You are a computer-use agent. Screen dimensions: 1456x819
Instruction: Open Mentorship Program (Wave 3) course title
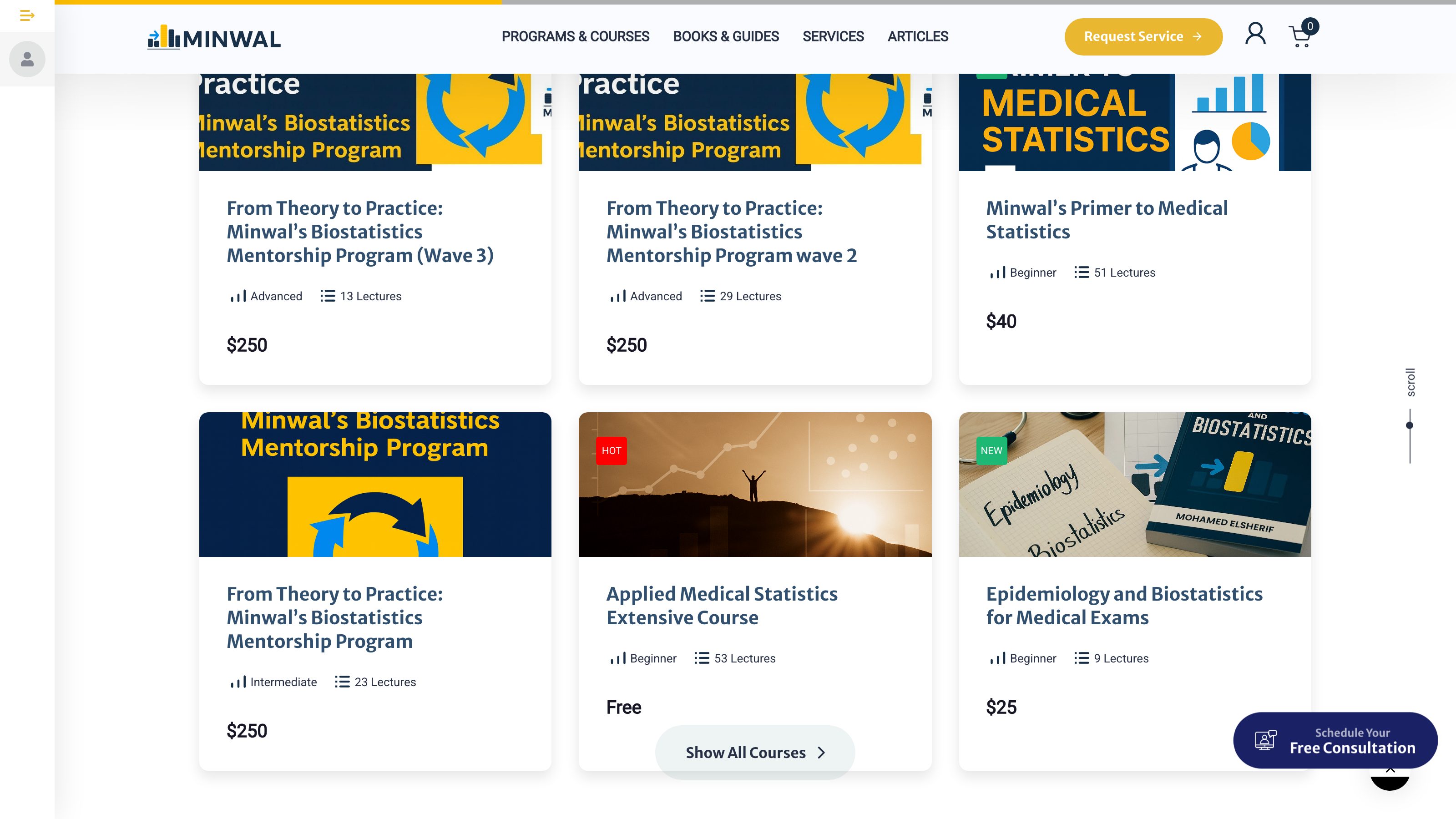[360, 232]
